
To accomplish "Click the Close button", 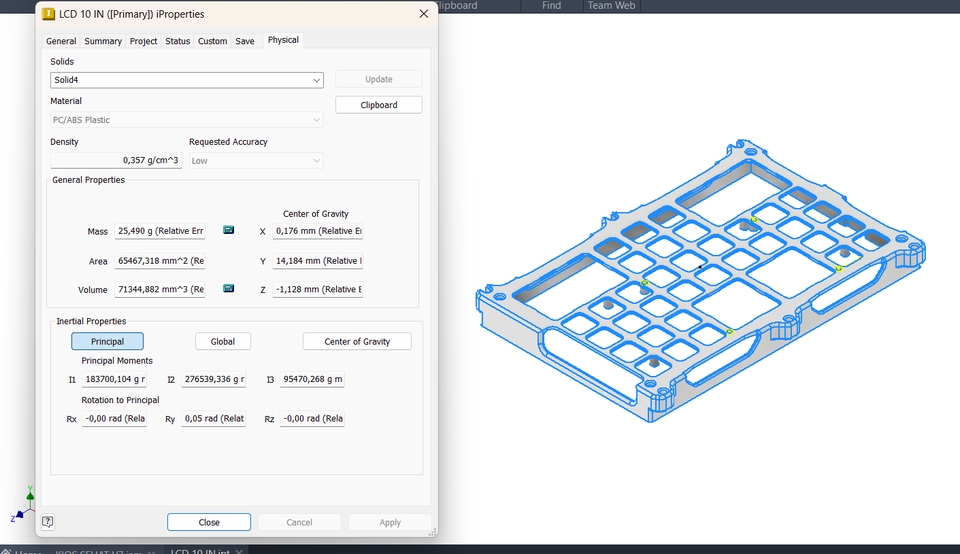I will pos(209,522).
